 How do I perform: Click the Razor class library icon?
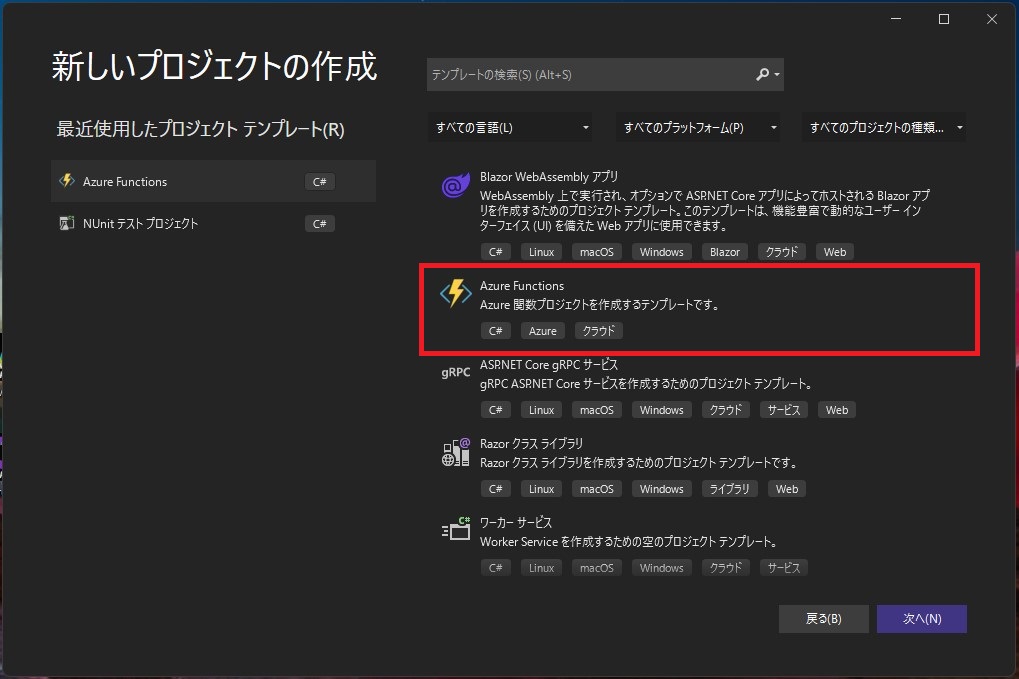point(456,452)
